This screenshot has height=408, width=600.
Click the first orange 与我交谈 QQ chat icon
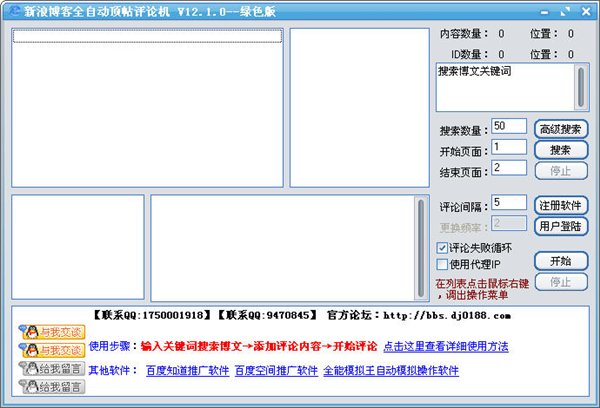point(52,332)
